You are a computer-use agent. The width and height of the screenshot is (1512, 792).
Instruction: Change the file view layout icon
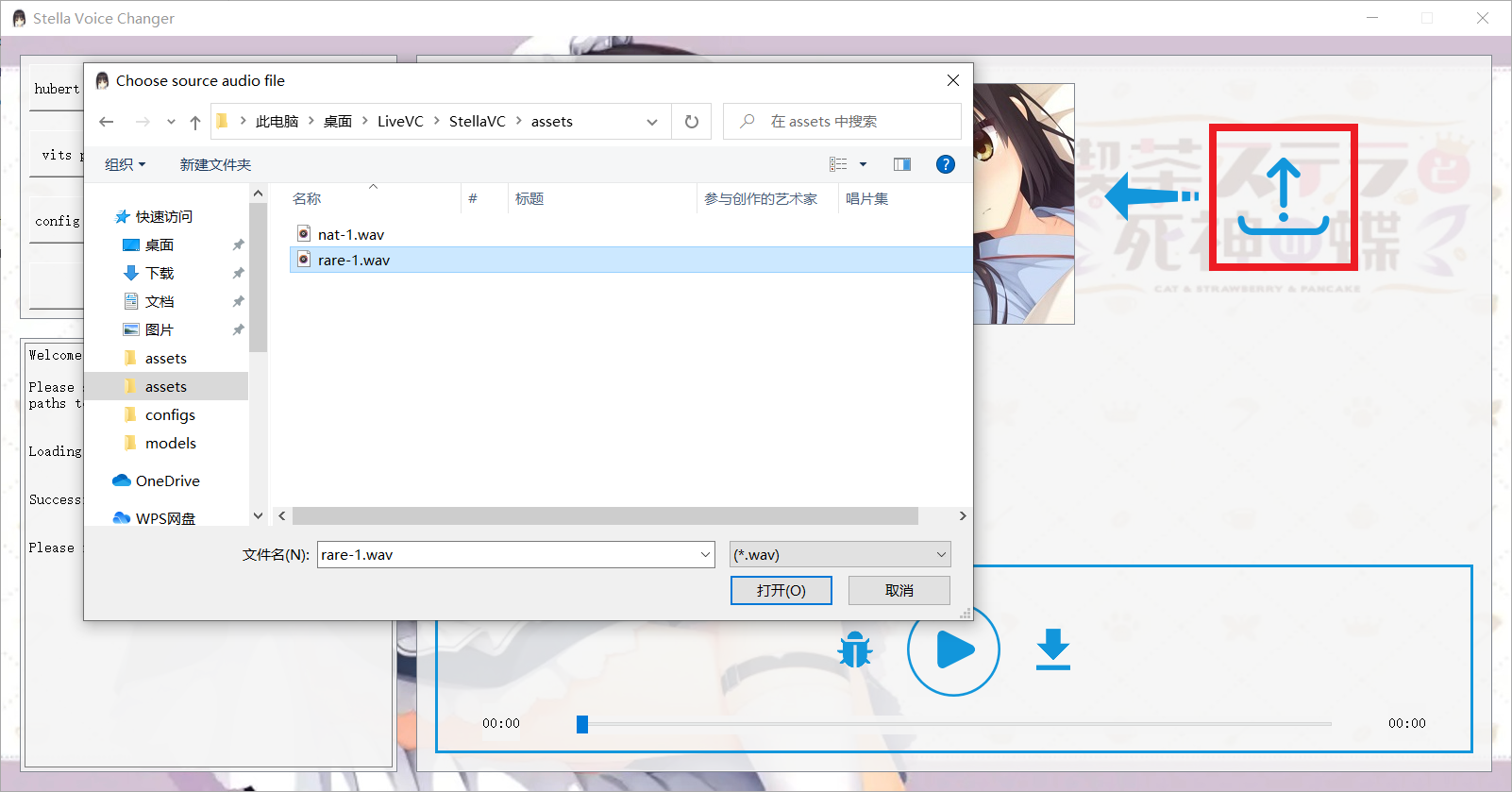pos(838,164)
